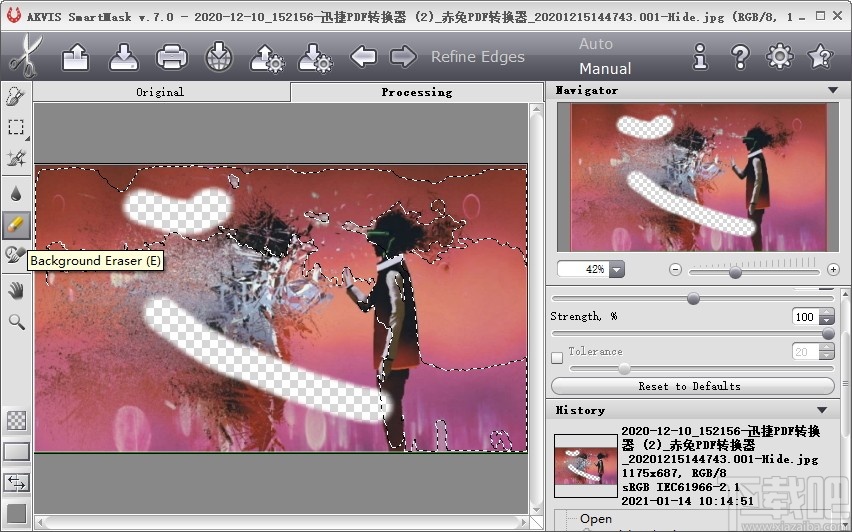Click the Tolerance value spinner arrows

(x=826, y=352)
